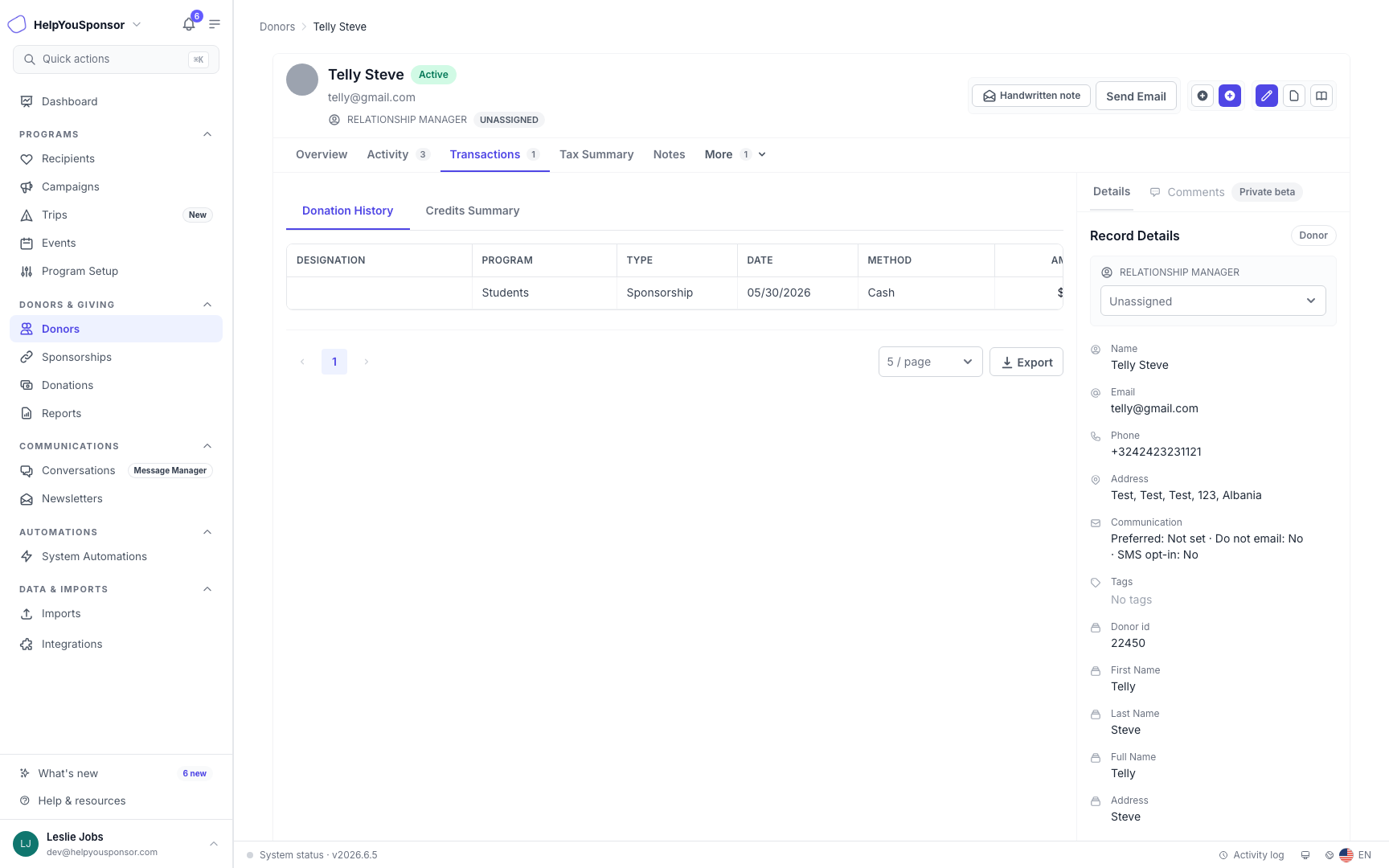Go to page 1 of results

click(x=334, y=362)
